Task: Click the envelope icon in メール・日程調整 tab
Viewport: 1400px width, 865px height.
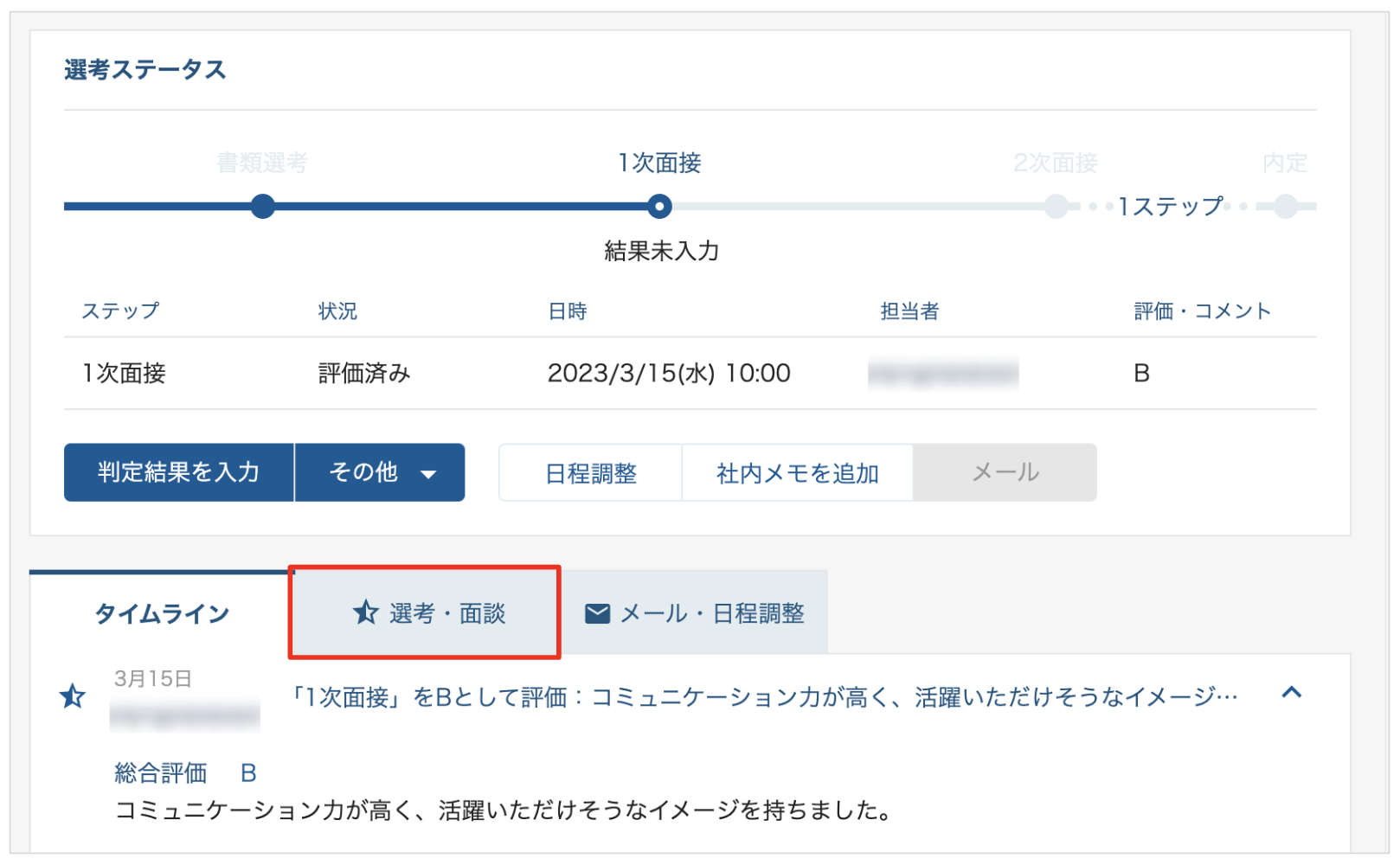Action: tap(597, 613)
